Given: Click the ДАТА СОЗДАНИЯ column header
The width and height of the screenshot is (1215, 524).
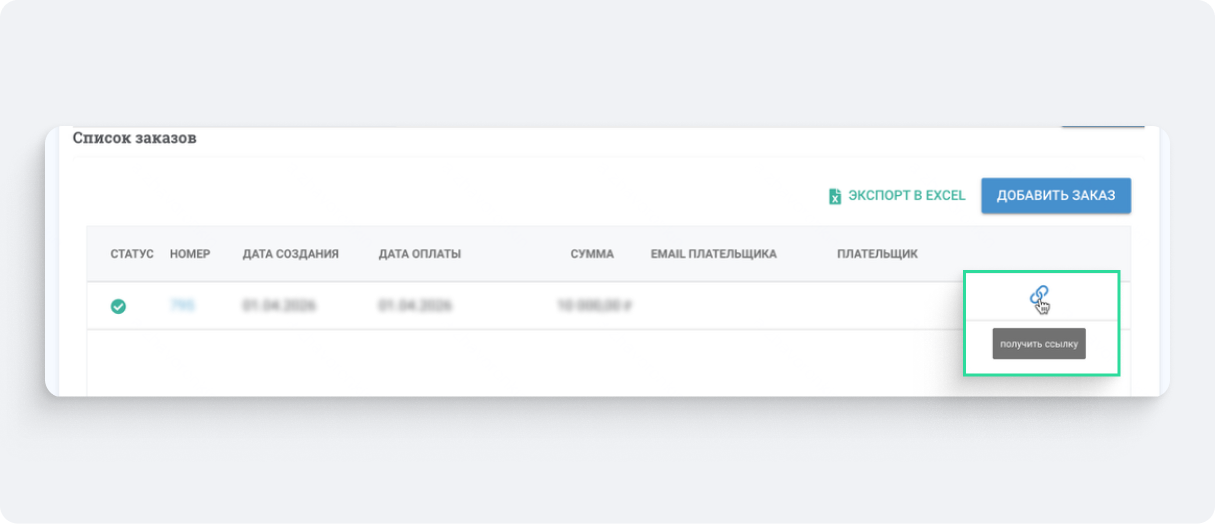Looking at the screenshot, I should pos(290,254).
